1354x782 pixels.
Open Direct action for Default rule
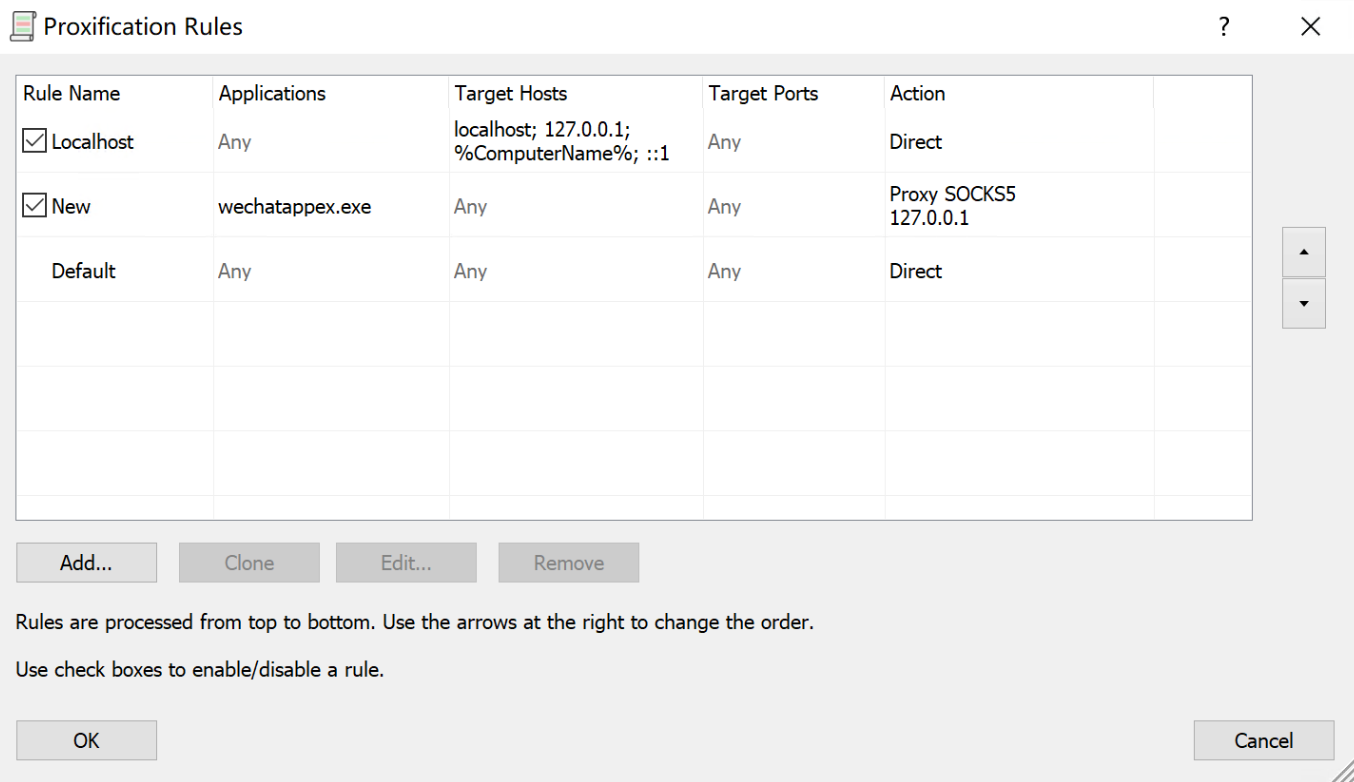coord(915,271)
